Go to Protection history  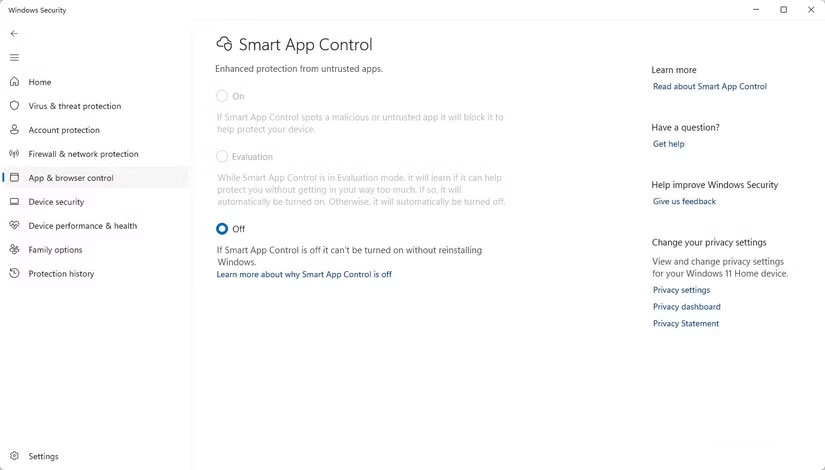(x=61, y=274)
